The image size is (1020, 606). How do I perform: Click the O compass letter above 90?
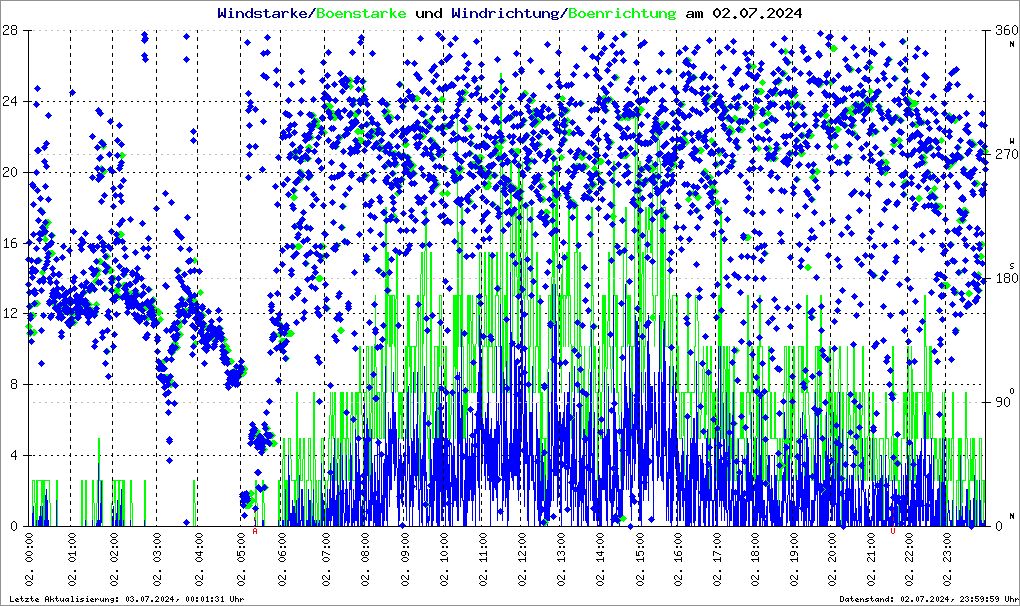point(1012,390)
